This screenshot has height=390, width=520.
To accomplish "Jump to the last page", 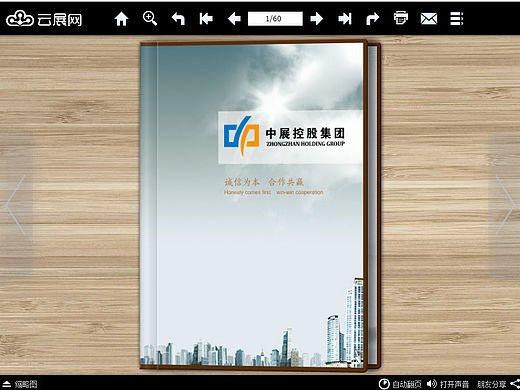I will coord(345,19).
